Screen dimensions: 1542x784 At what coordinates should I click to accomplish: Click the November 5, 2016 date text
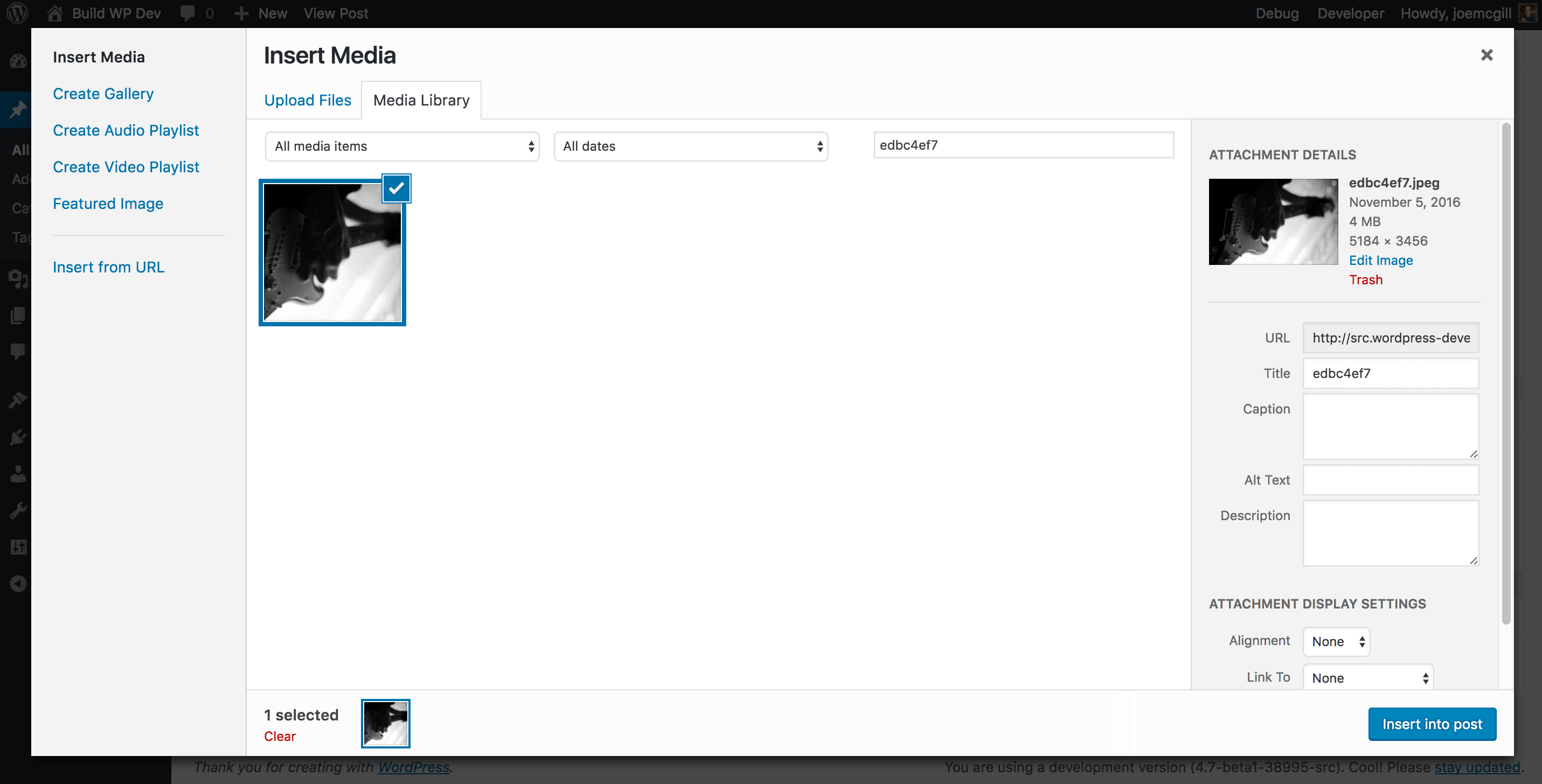pyautogui.click(x=1404, y=202)
